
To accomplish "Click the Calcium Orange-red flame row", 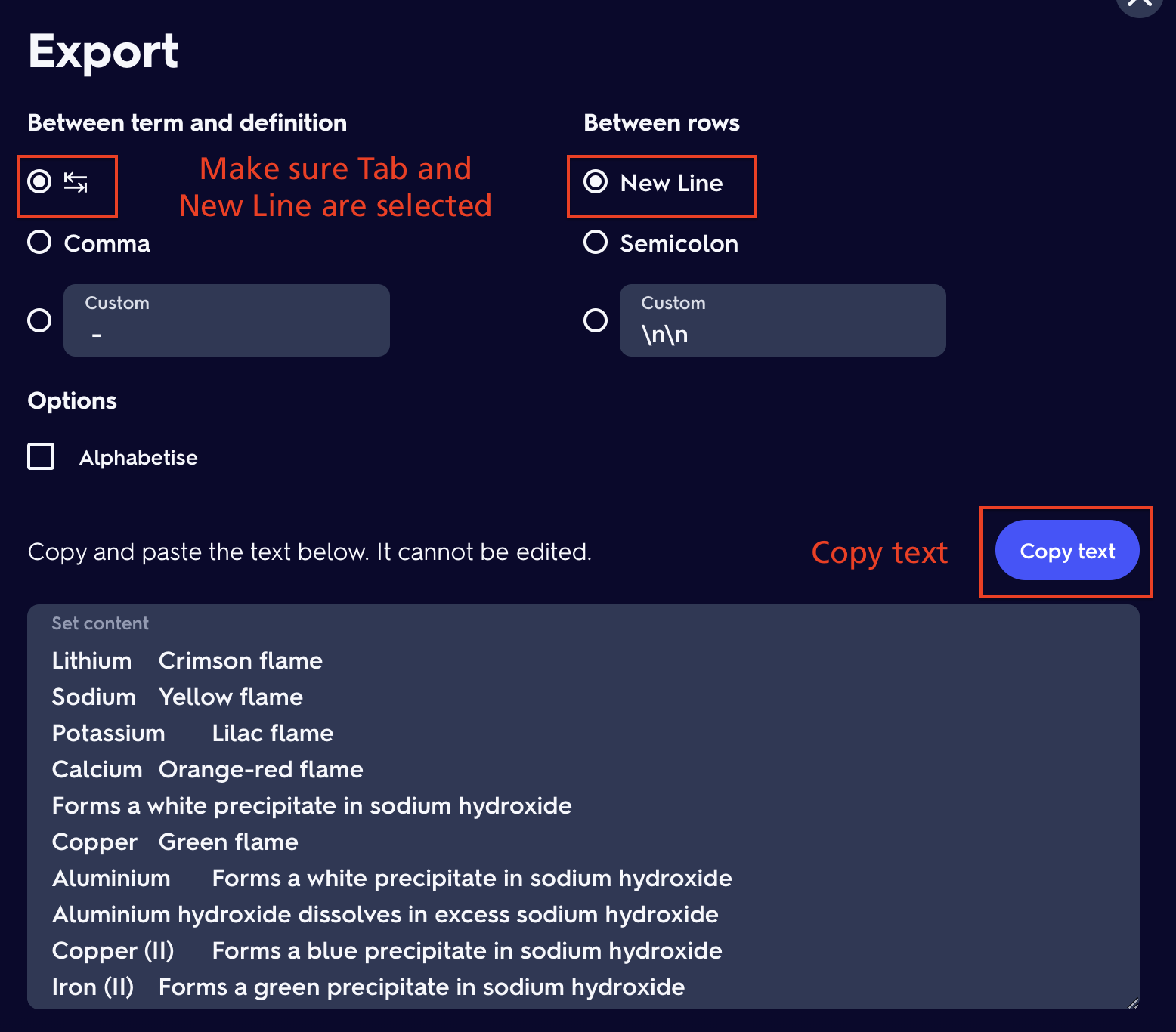I will pyautogui.click(x=208, y=770).
